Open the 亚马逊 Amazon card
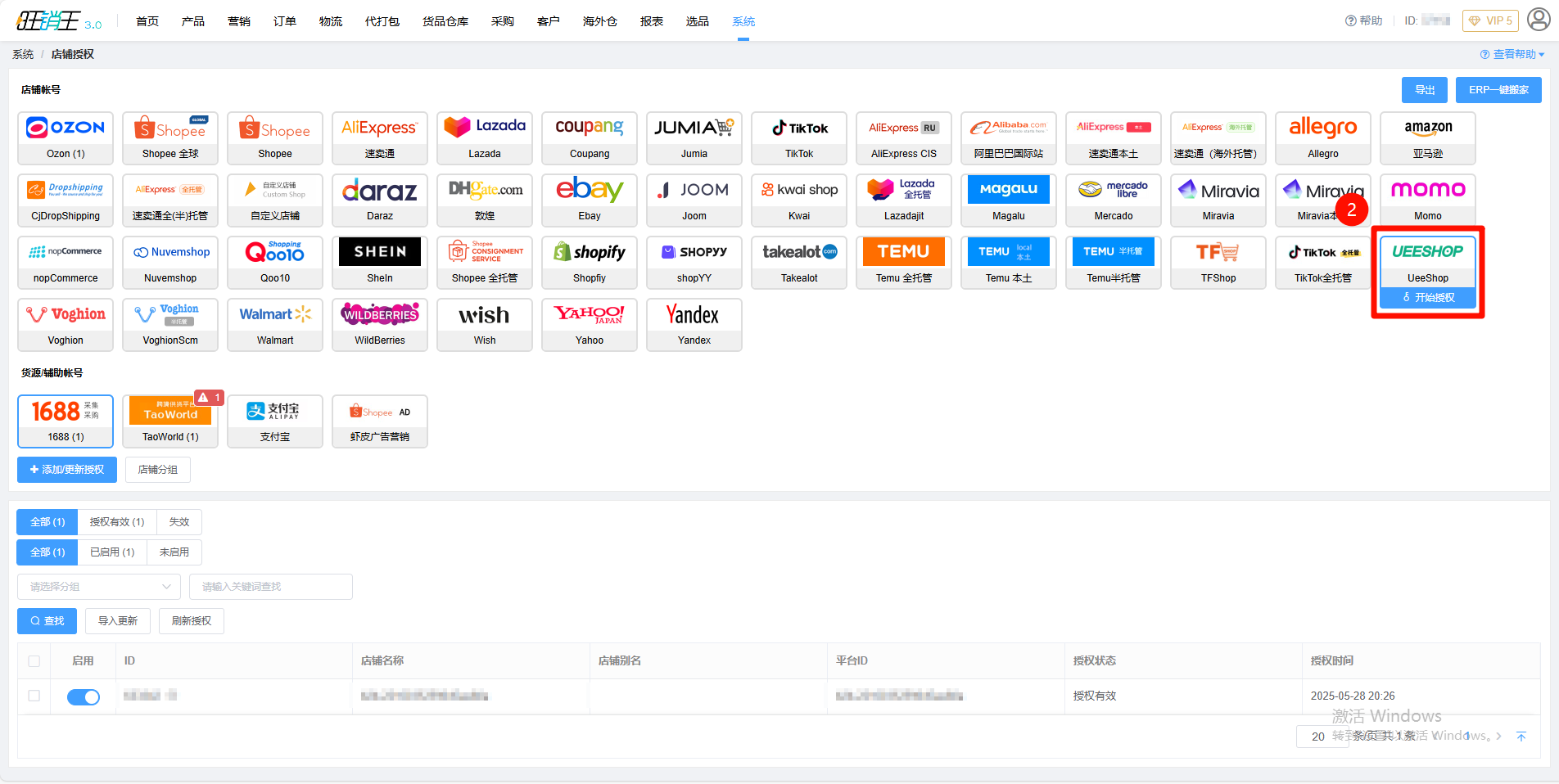Screen dimensions: 1559x784 (1428, 138)
